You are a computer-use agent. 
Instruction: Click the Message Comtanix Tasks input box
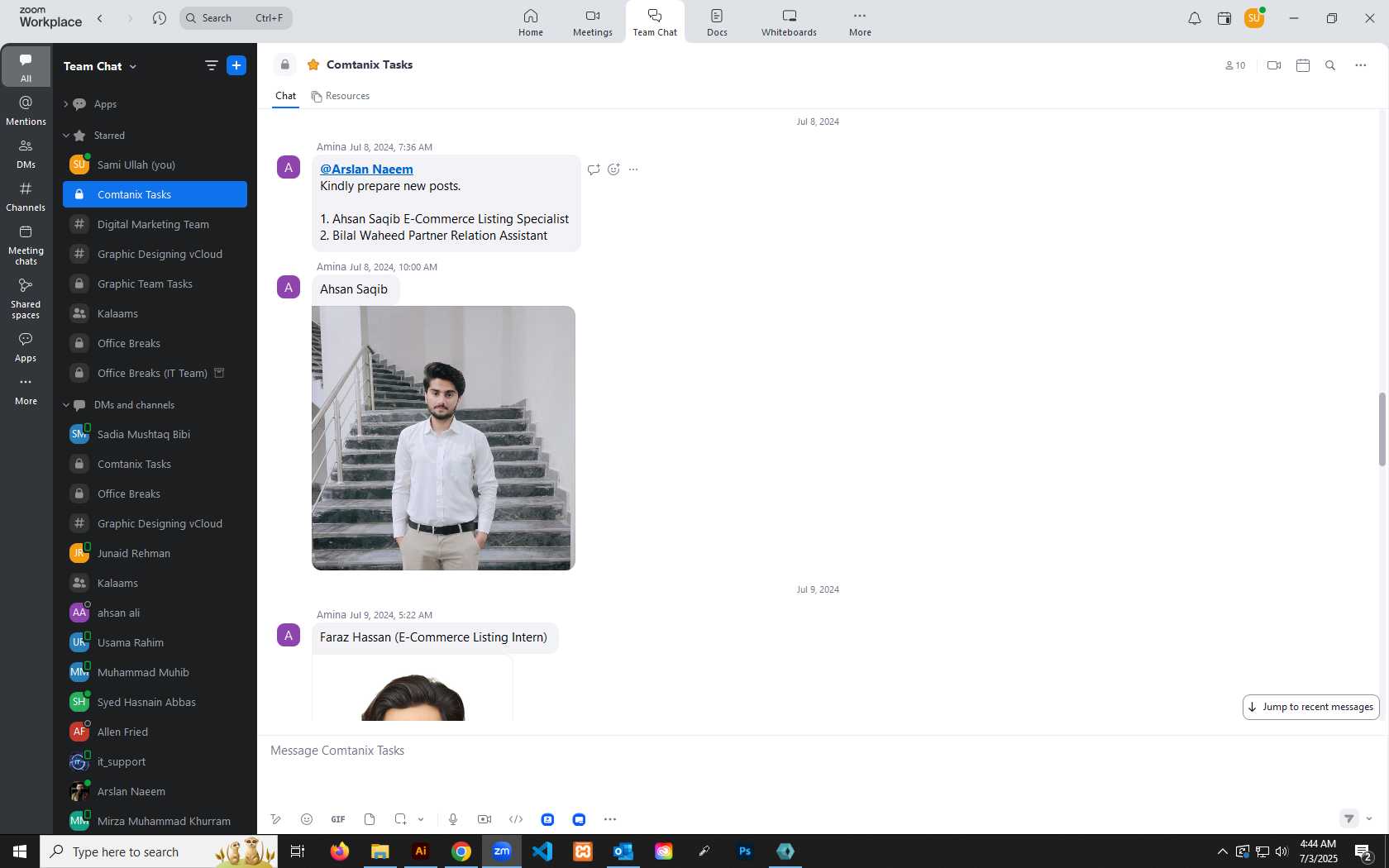(x=819, y=751)
